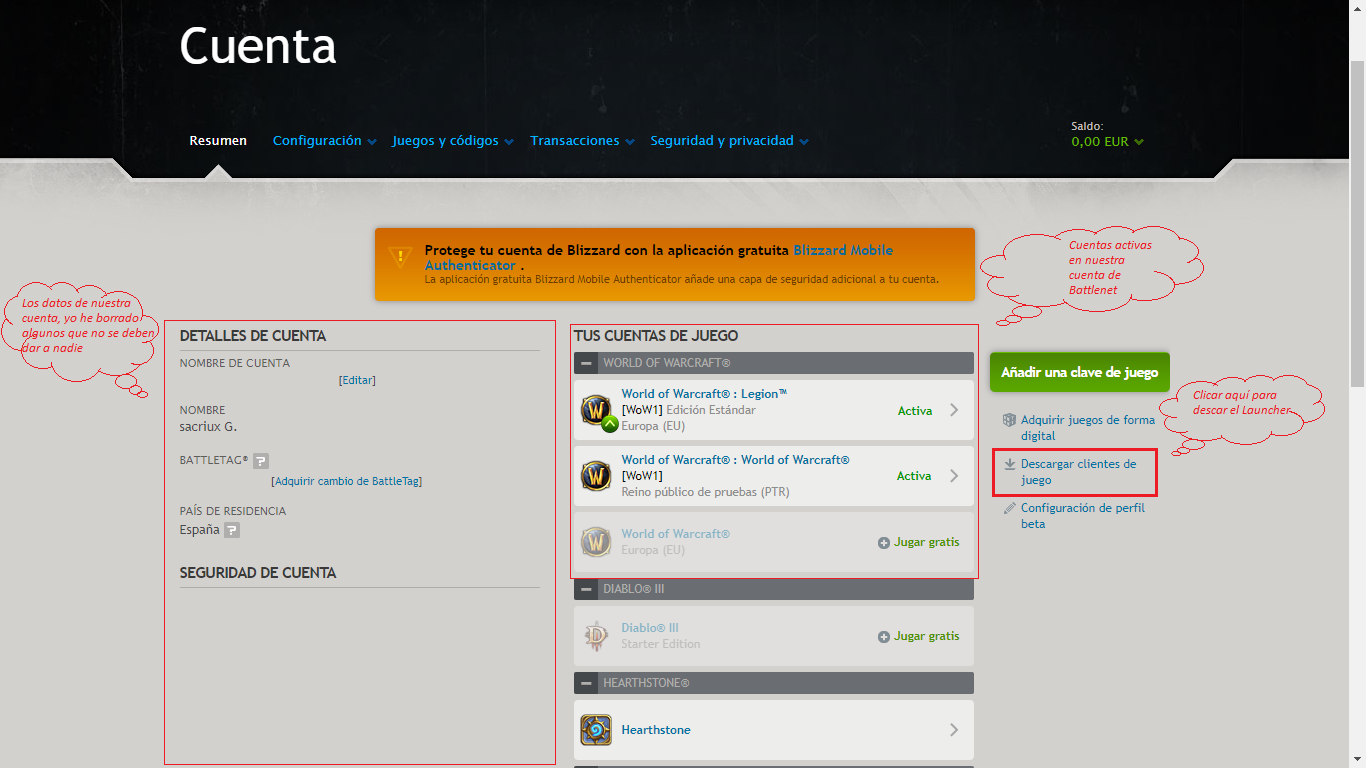
Task: Click the Hearthstone game icon
Action: [596, 730]
